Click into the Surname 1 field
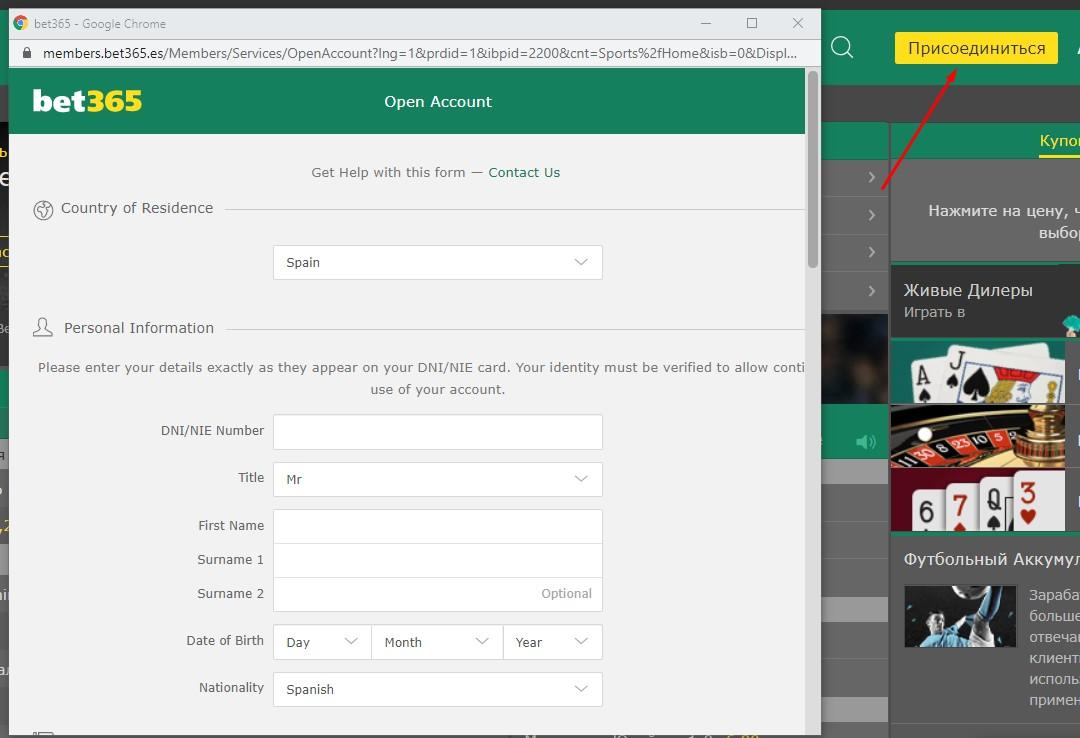The height and width of the screenshot is (738, 1080). coord(437,560)
